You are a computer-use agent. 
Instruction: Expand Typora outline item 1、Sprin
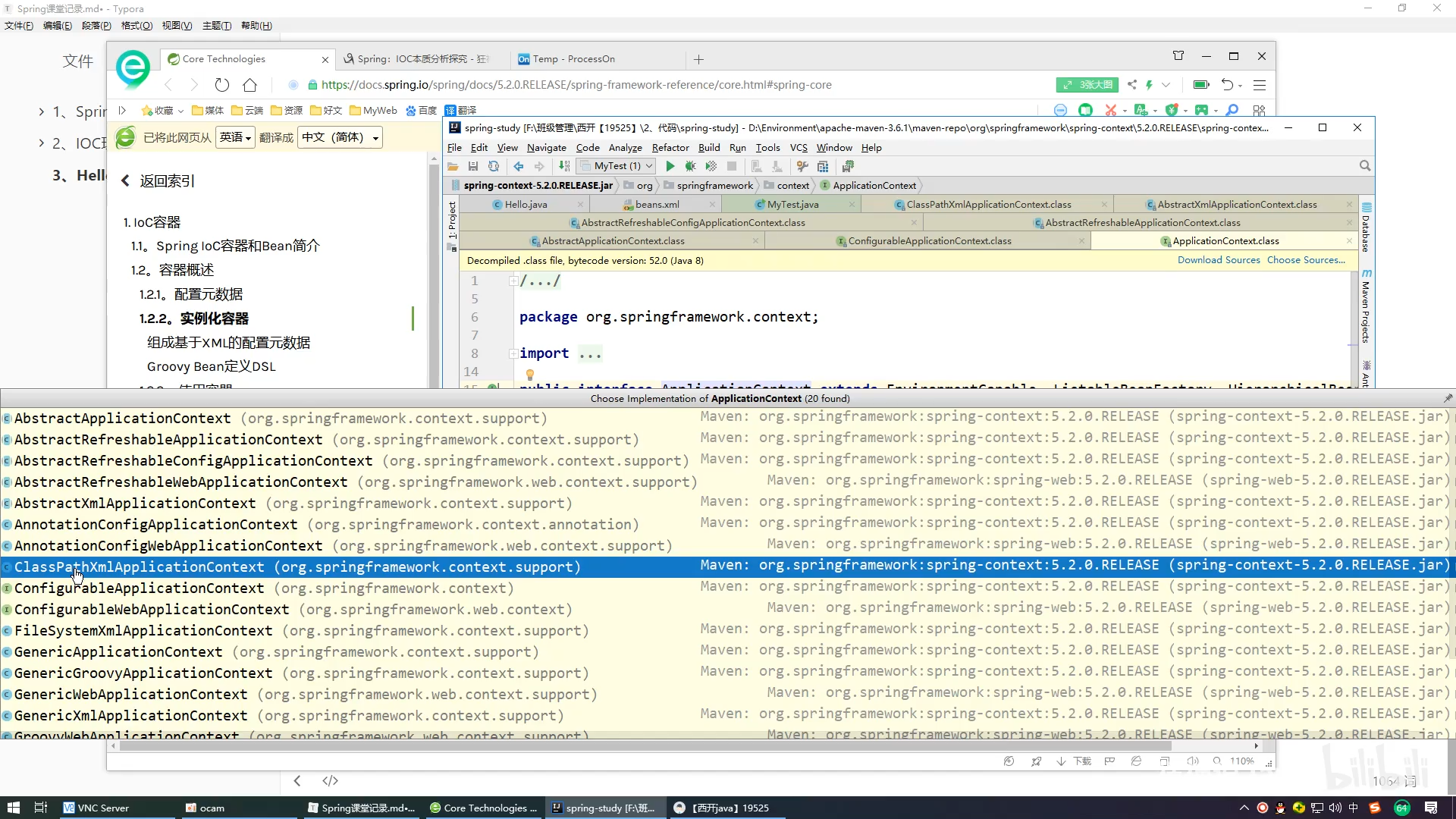(x=42, y=112)
